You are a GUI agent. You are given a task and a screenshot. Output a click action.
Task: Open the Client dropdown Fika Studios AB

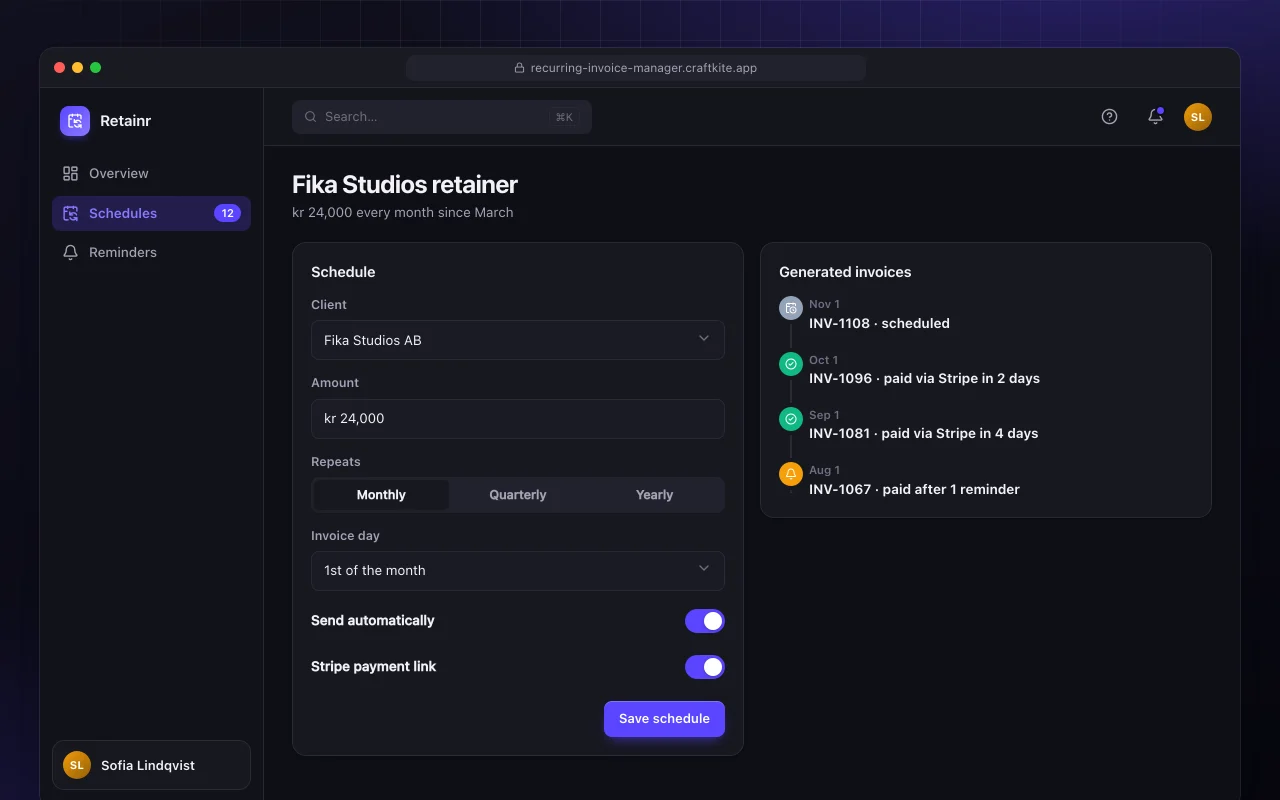(518, 340)
